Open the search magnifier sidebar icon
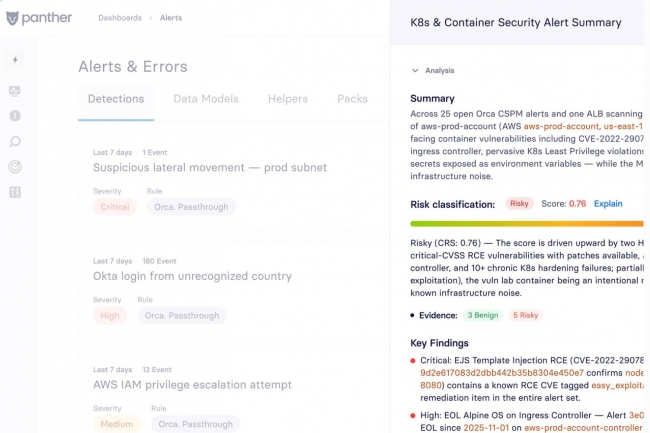Image resolution: width=650 pixels, height=433 pixels. [15, 142]
